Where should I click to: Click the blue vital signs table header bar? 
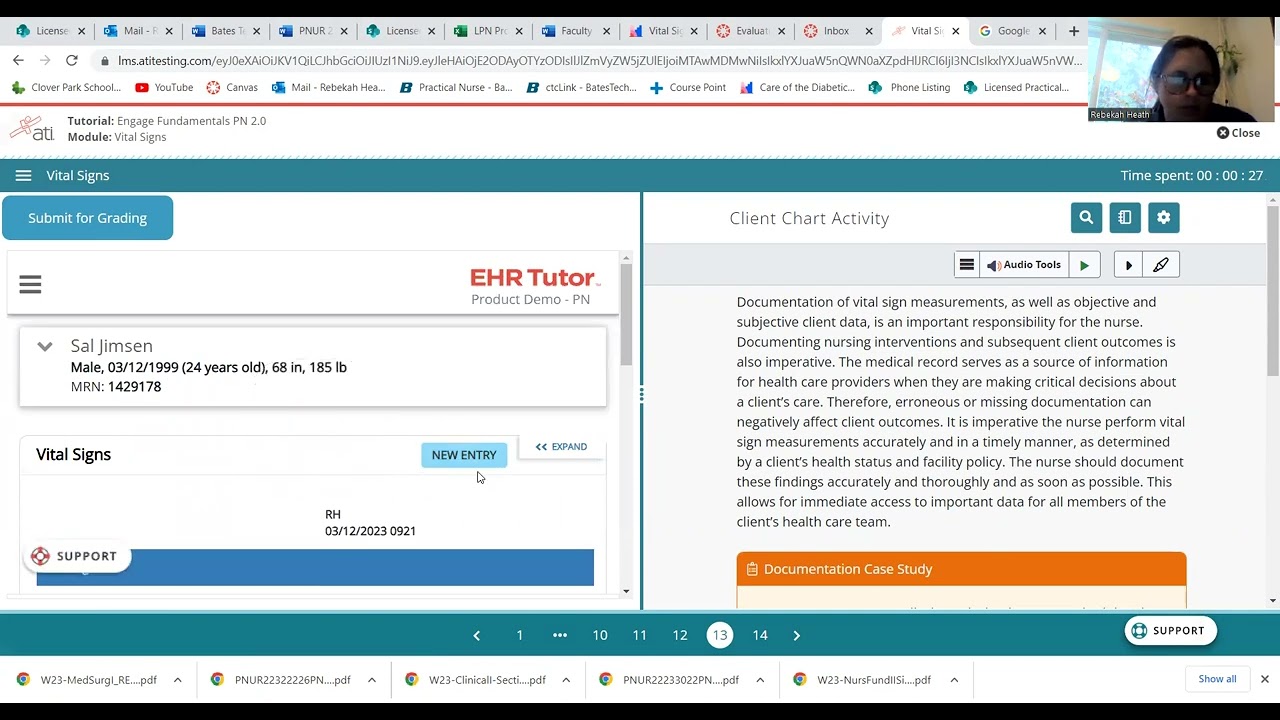point(315,567)
